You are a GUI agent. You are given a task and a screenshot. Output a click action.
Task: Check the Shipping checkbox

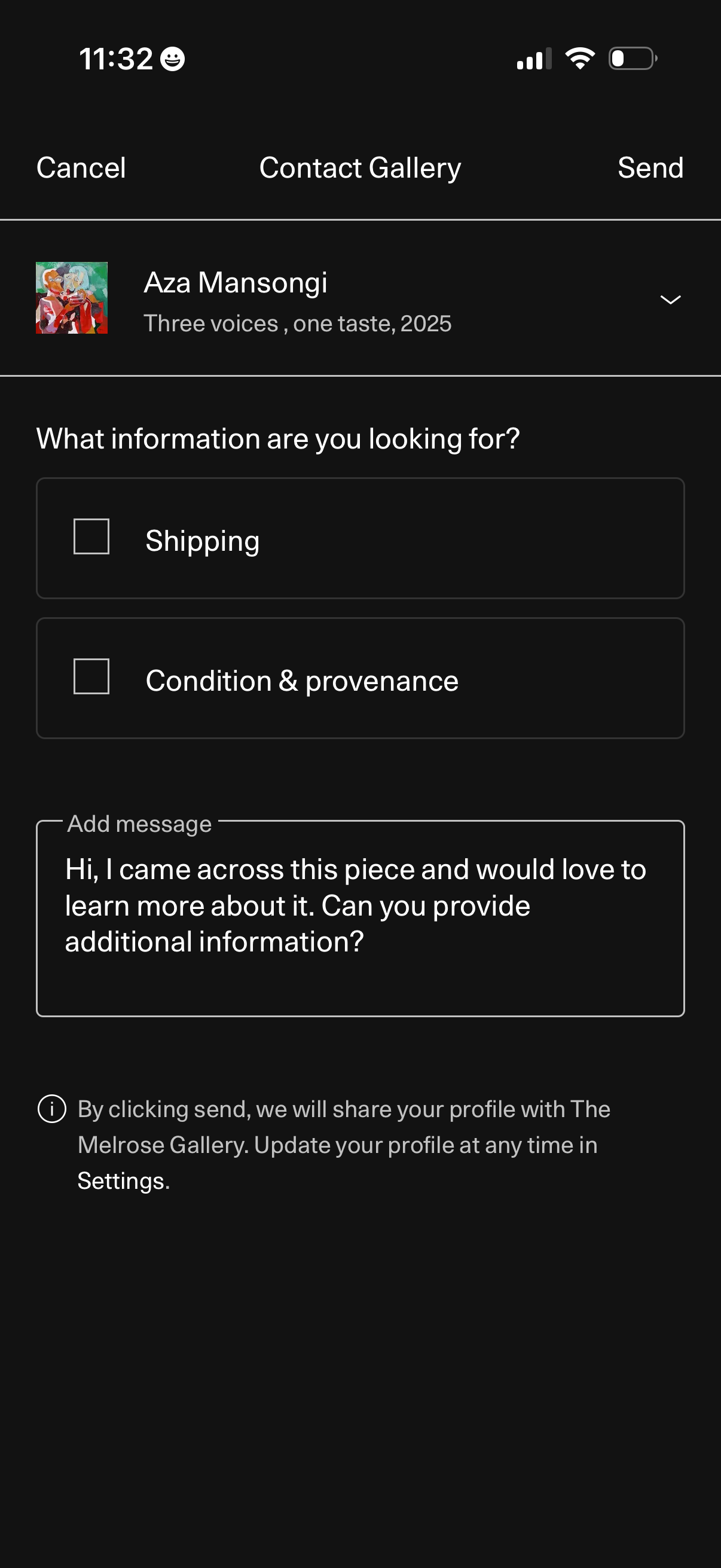click(x=91, y=536)
